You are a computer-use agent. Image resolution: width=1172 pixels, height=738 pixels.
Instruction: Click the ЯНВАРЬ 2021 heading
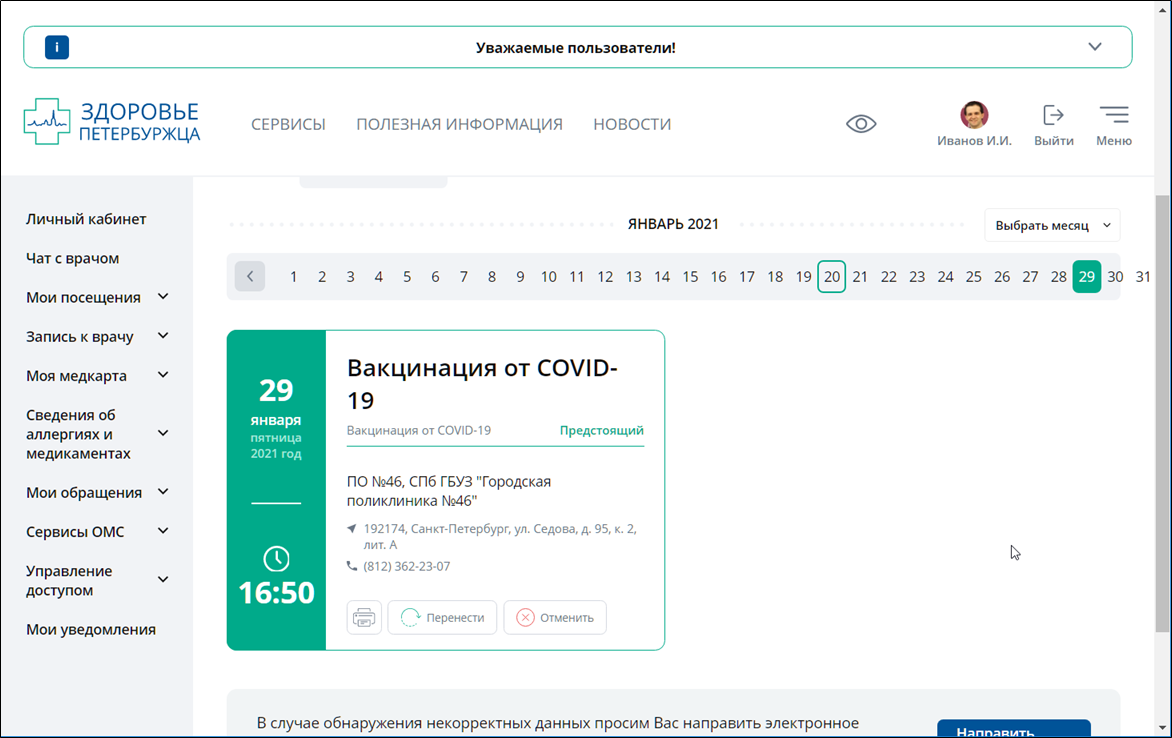point(673,224)
